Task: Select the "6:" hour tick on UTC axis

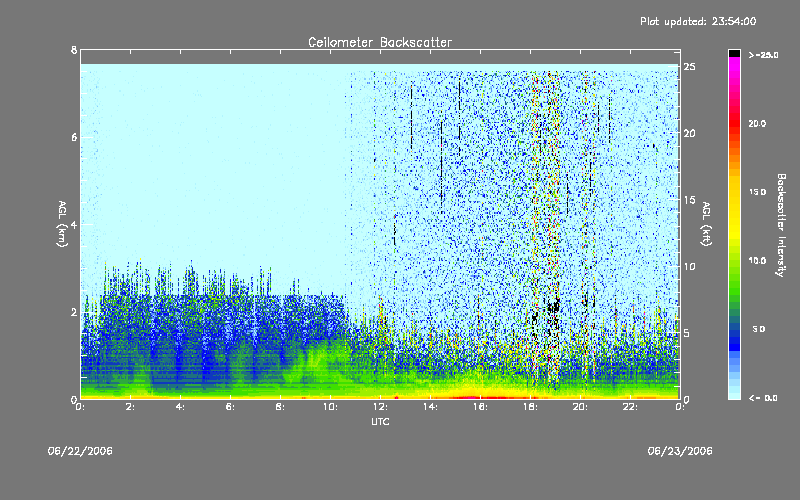Action: point(230,407)
